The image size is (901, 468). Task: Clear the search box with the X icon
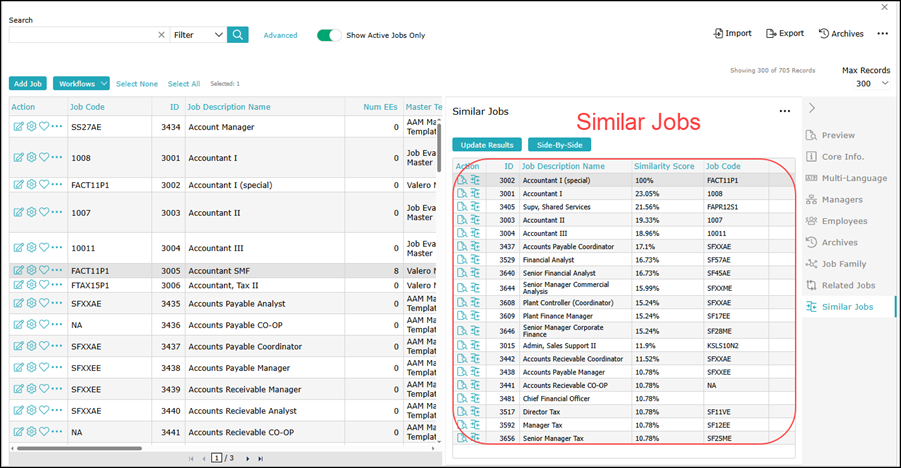pyautogui.click(x=161, y=35)
